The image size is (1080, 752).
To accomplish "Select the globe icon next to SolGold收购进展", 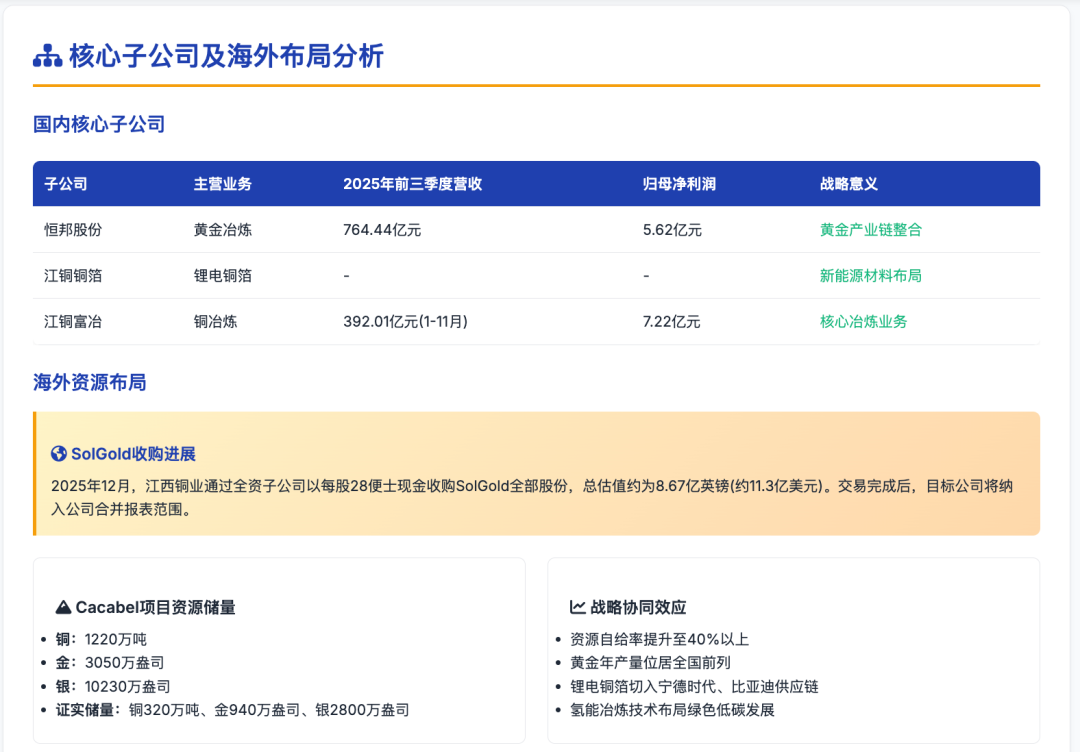I will pos(59,453).
